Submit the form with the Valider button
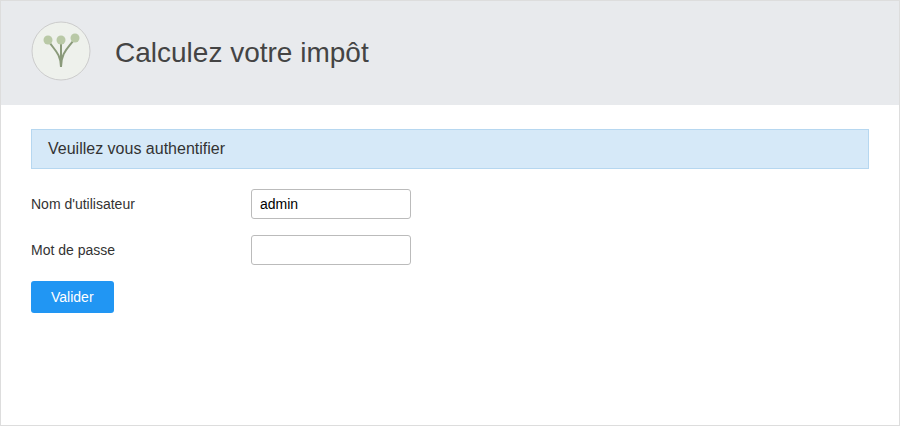Image resolution: width=900 pixels, height=426 pixels. coord(72,297)
